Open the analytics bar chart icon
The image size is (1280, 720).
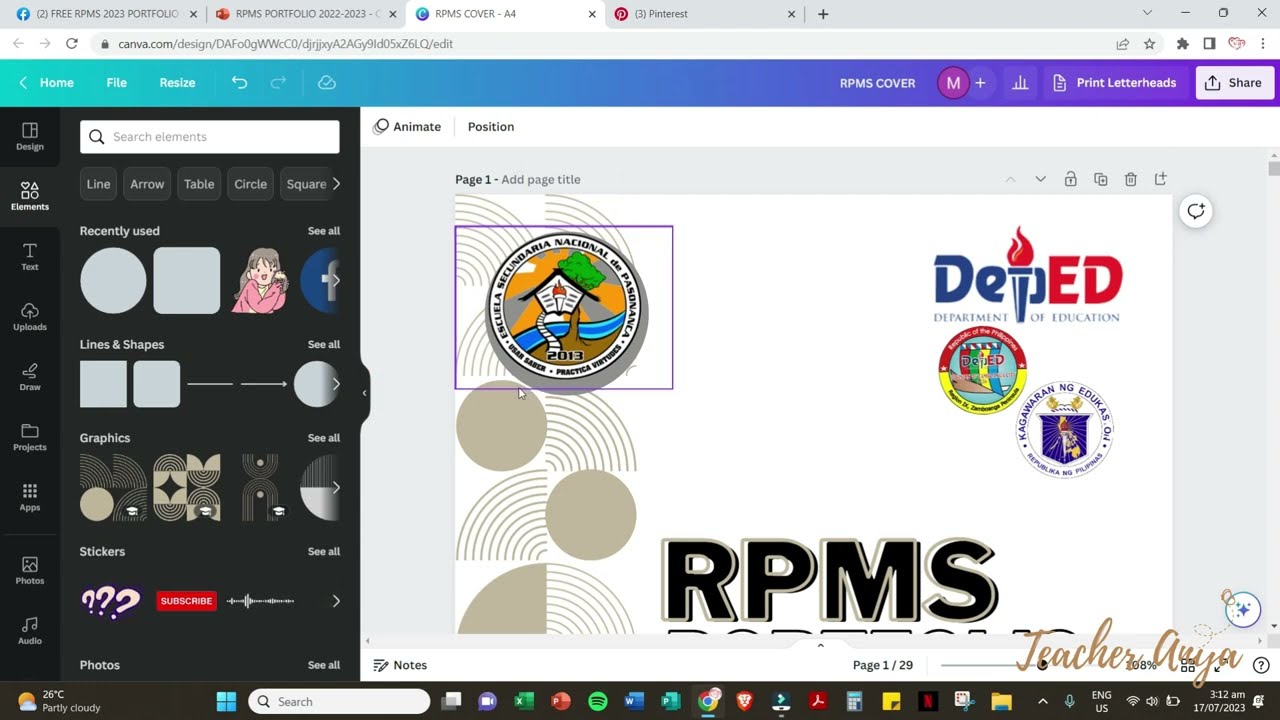pyautogui.click(x=1020, y=83)
